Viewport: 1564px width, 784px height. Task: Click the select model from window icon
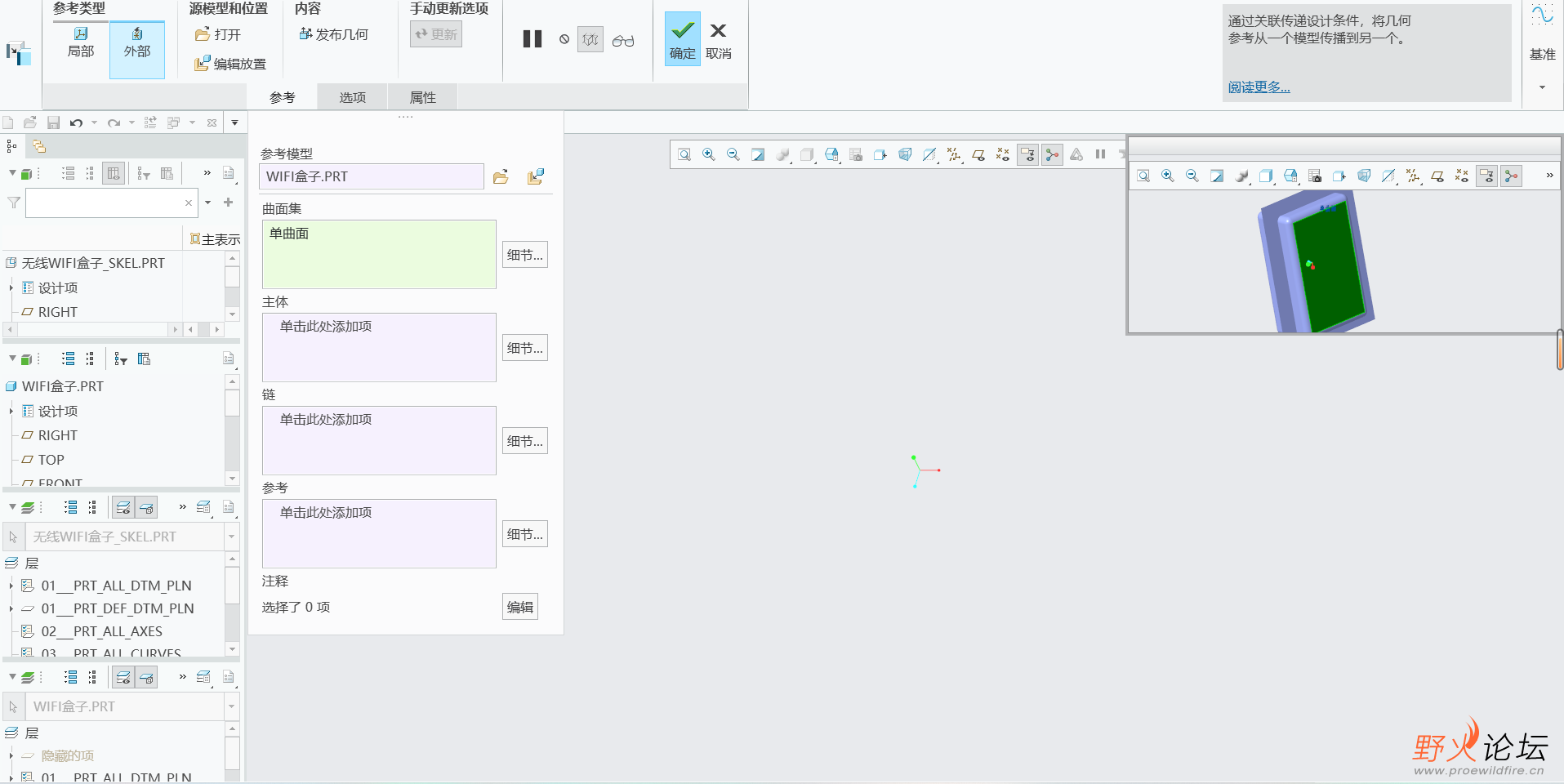click(x=536, y=176)
